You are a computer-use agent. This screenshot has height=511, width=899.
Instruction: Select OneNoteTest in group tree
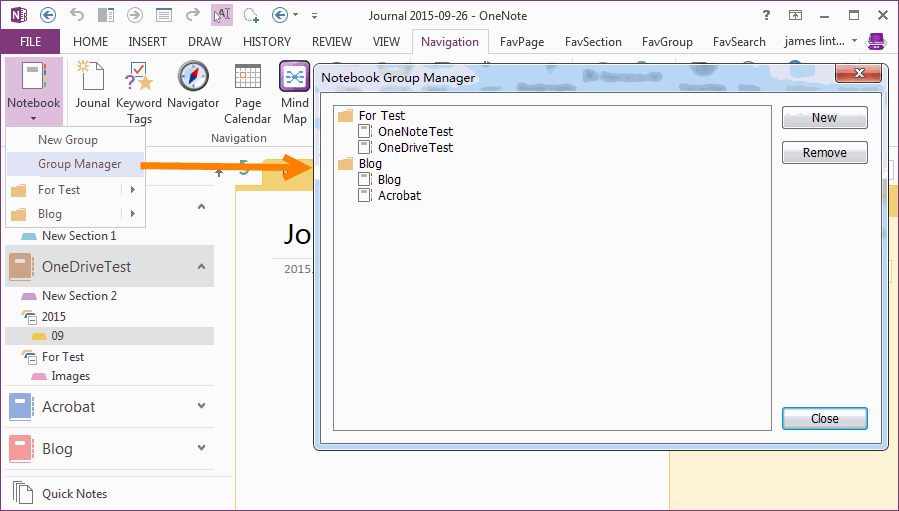click(415, 131)
